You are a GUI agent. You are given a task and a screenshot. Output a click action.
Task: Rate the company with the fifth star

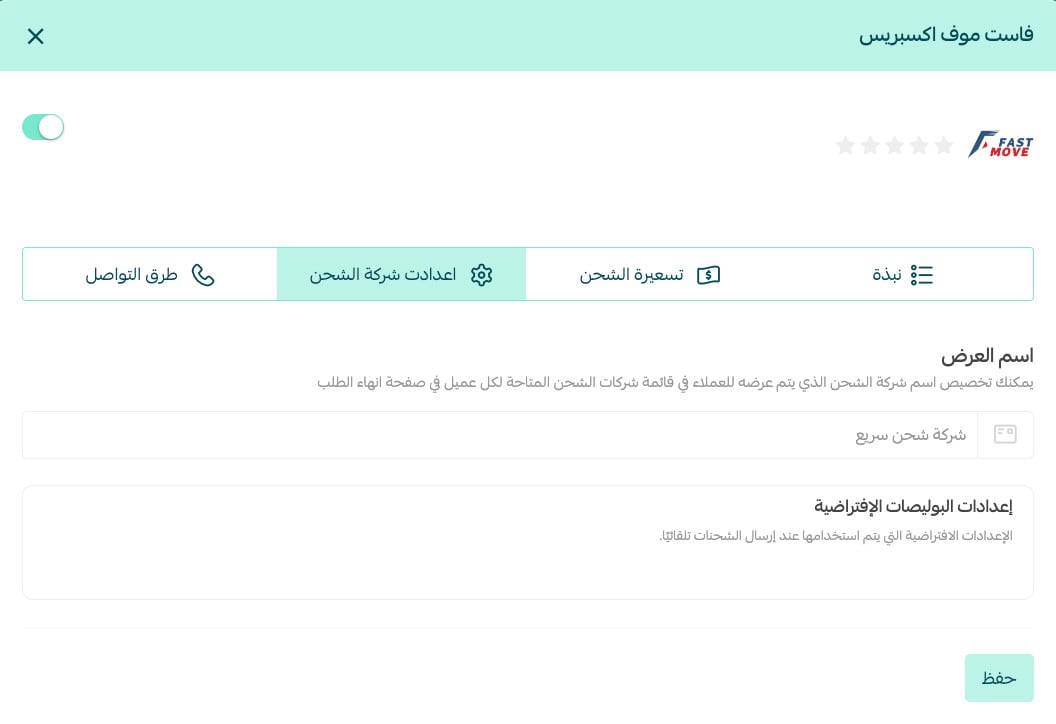pyautogui.click(x=845, y=145)
